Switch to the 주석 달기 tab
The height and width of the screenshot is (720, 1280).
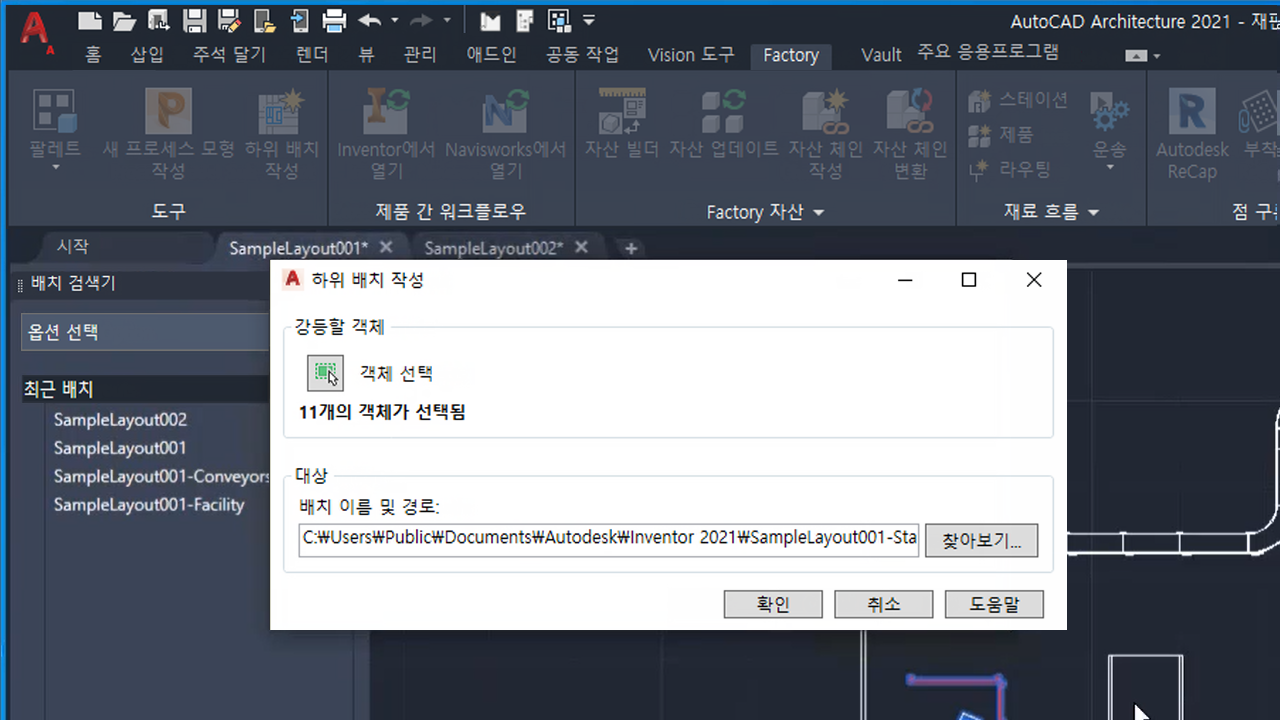pyautogui.click(x=229, y=55)
